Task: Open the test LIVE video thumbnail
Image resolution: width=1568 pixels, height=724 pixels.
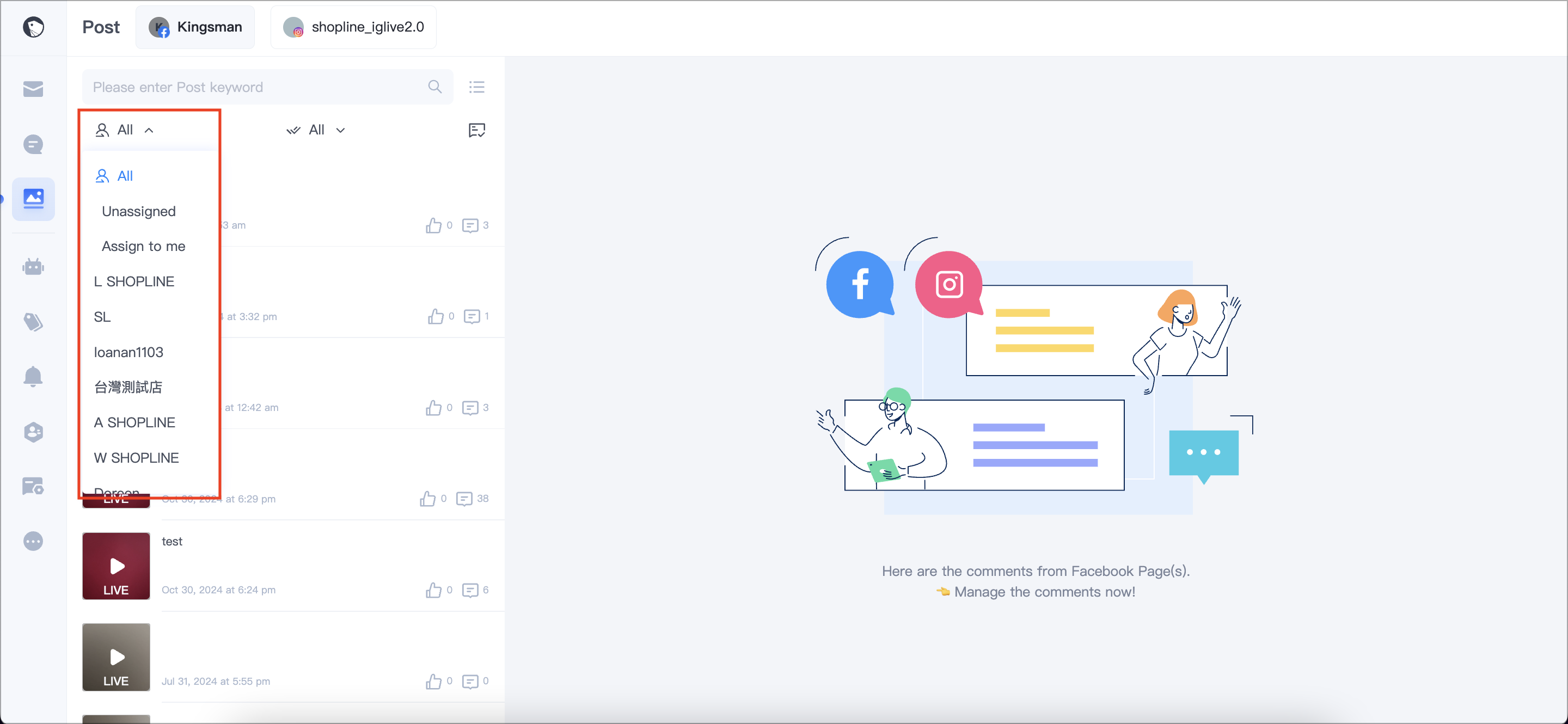Action: [x=117, y=566]
